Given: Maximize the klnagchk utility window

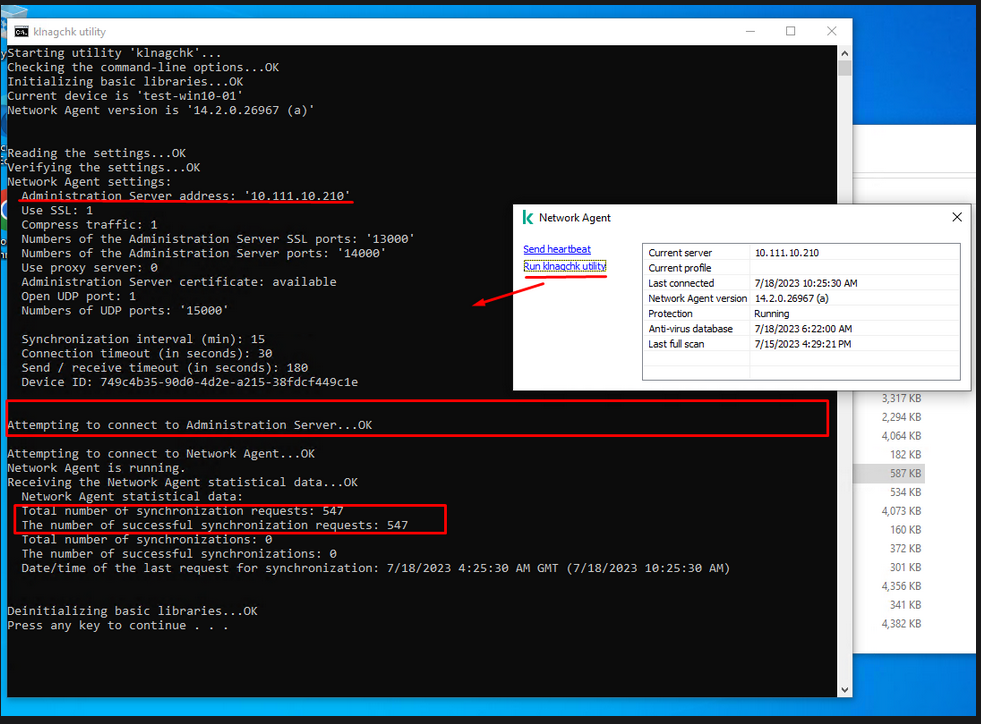Looking at the screenshot, I should click(x=791, y=31).
